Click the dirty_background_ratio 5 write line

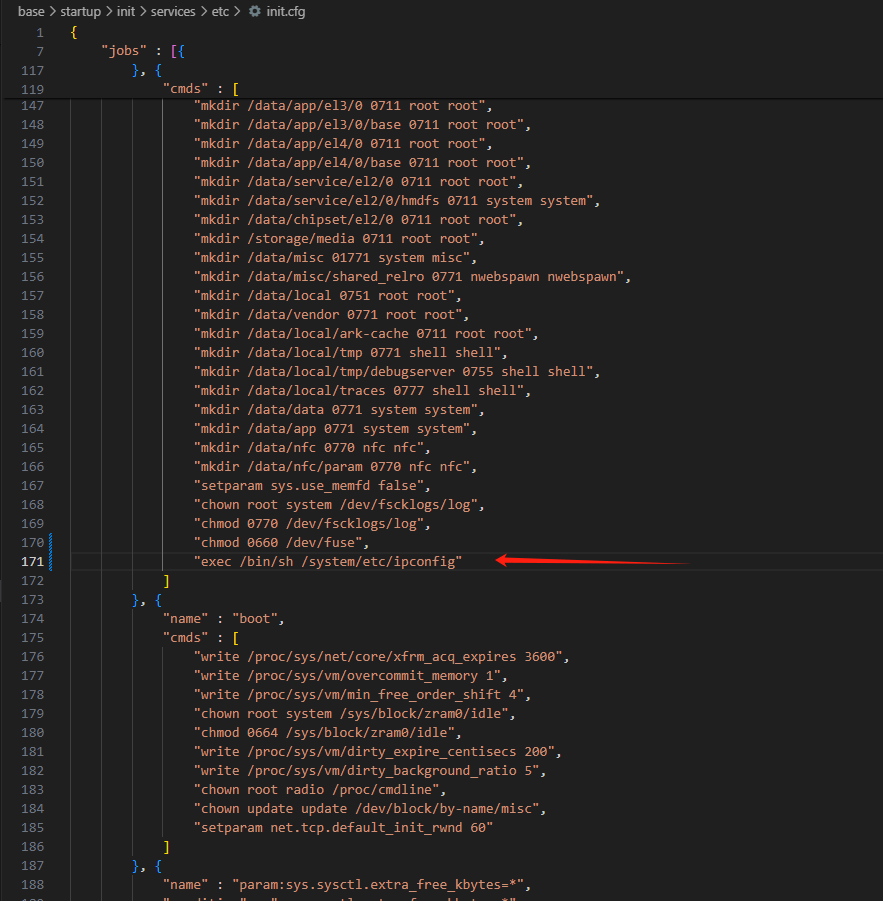pyautogui.click(x=370, y=771)
